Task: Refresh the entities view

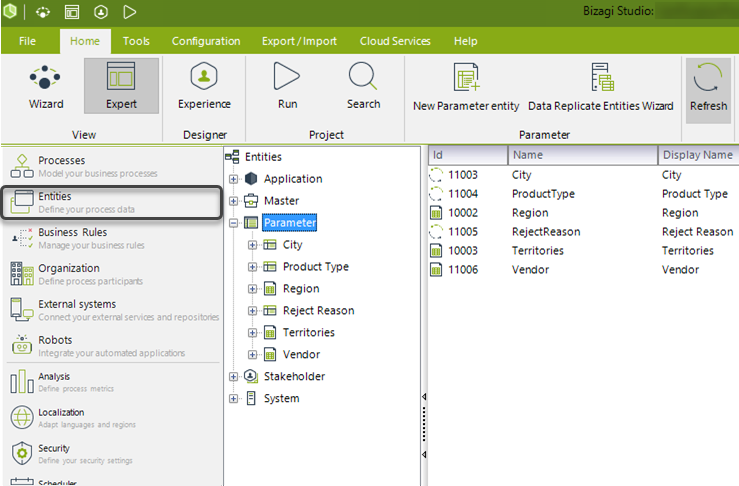Action: click(708, 91)
